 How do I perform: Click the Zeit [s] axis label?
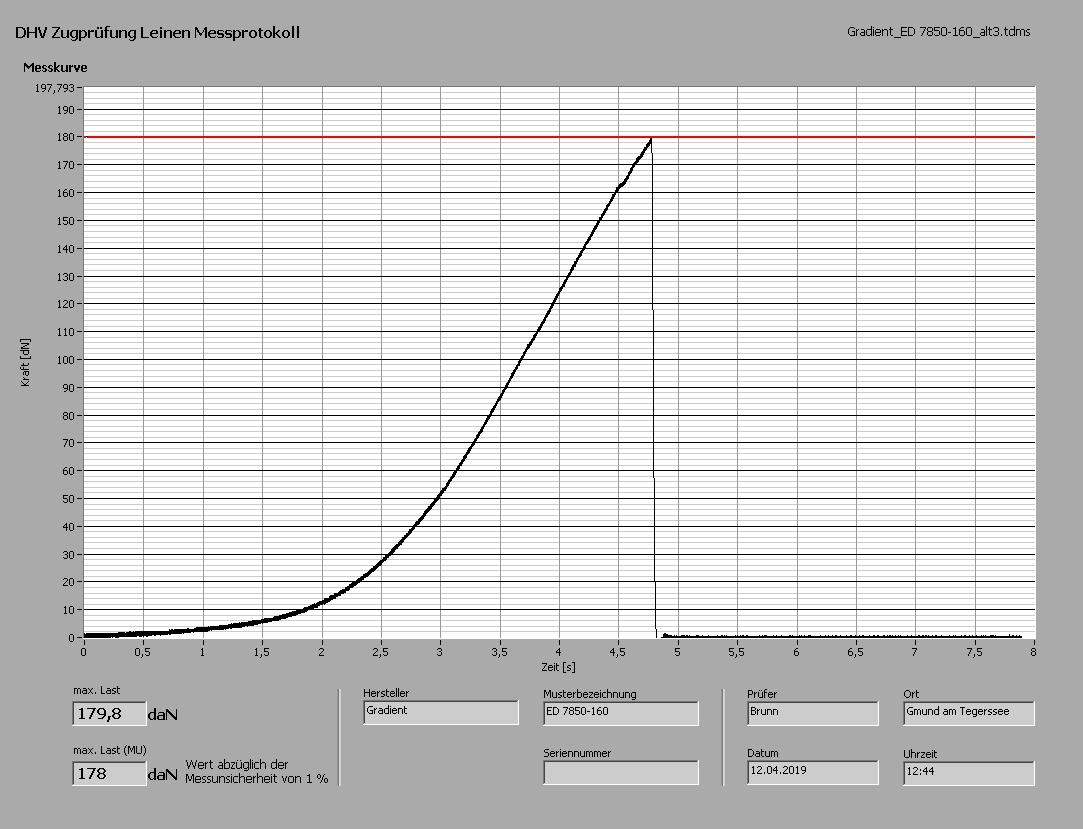558,667
